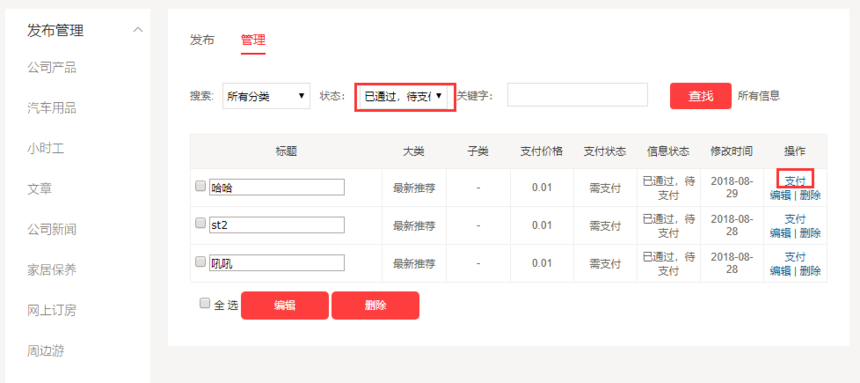Check the checkbox for row 哈哈
The image size is (860, 383).
(201, 186)
